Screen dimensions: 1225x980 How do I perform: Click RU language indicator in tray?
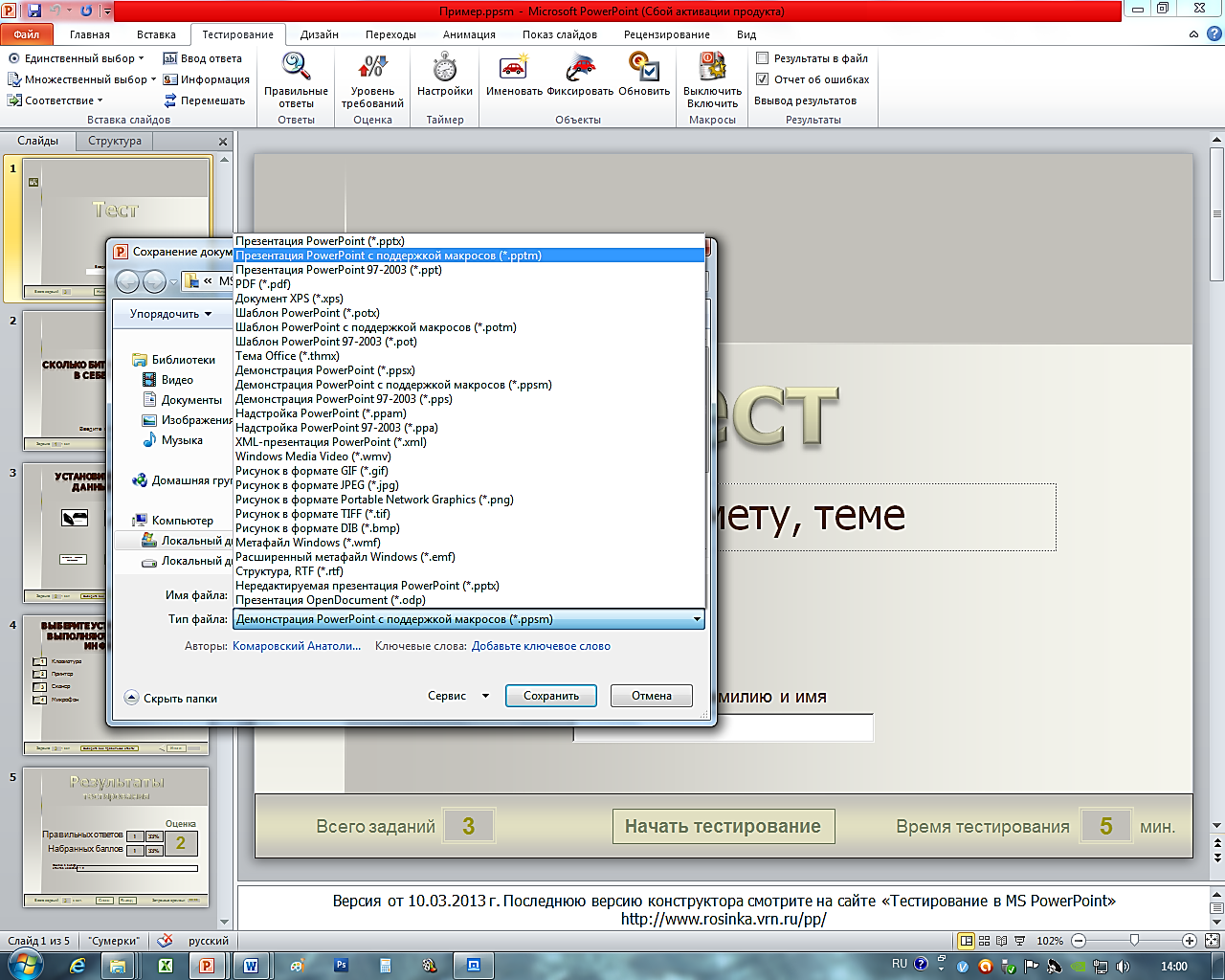coord(900,964)
